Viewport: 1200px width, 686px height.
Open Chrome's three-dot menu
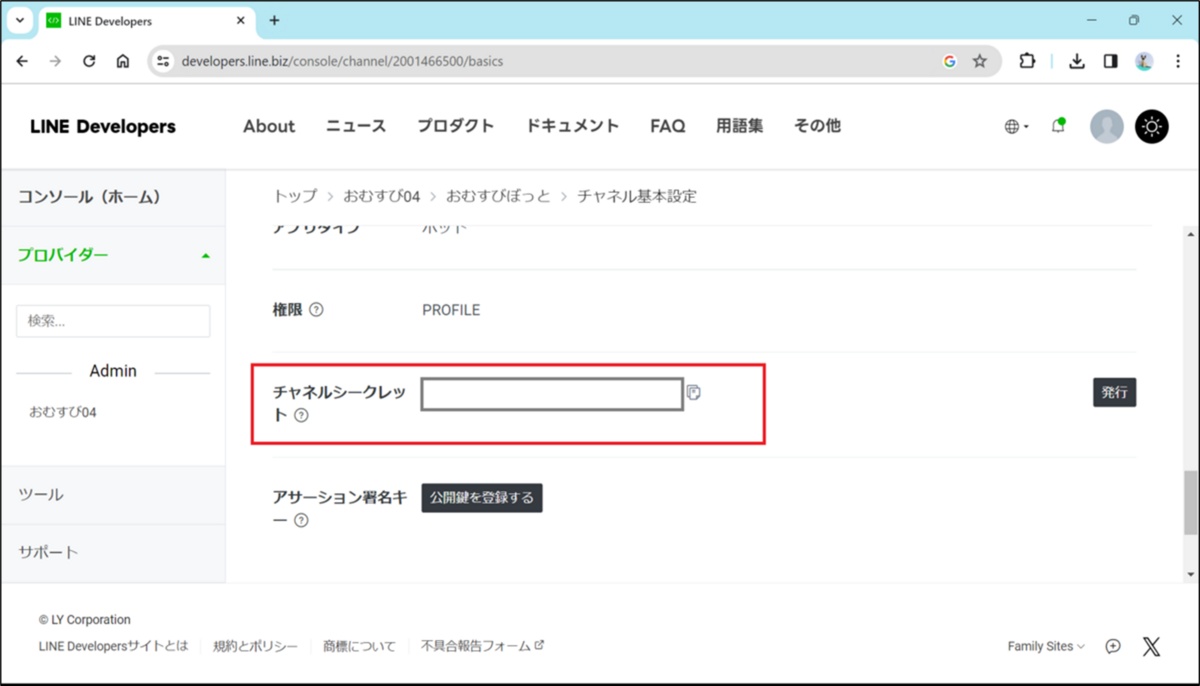(1177, 61)
